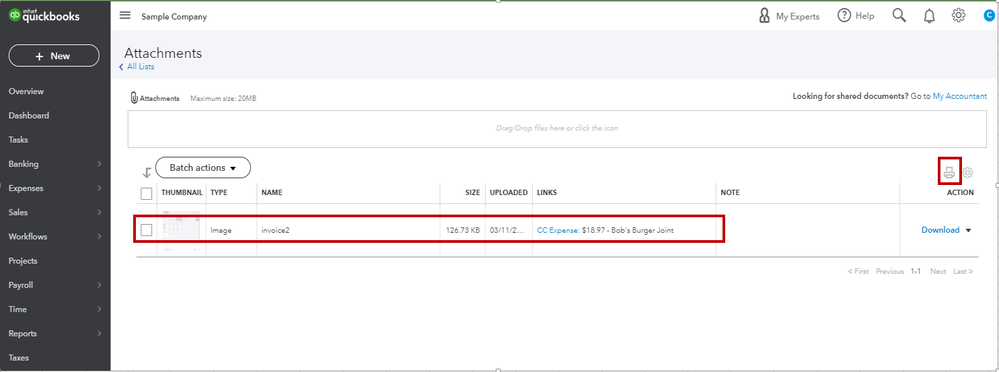Open My Experts

[x=789, y=17]
